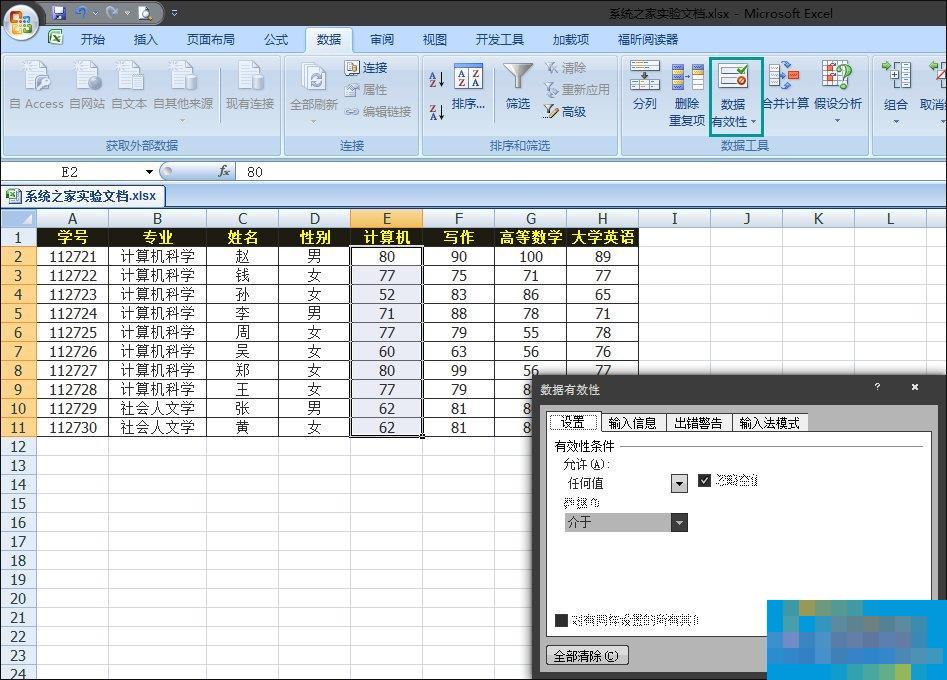This screenshot has width=947, height=680.
Task: Check the bottom-left checkbox in validation dialog
Action: [562, 620]
